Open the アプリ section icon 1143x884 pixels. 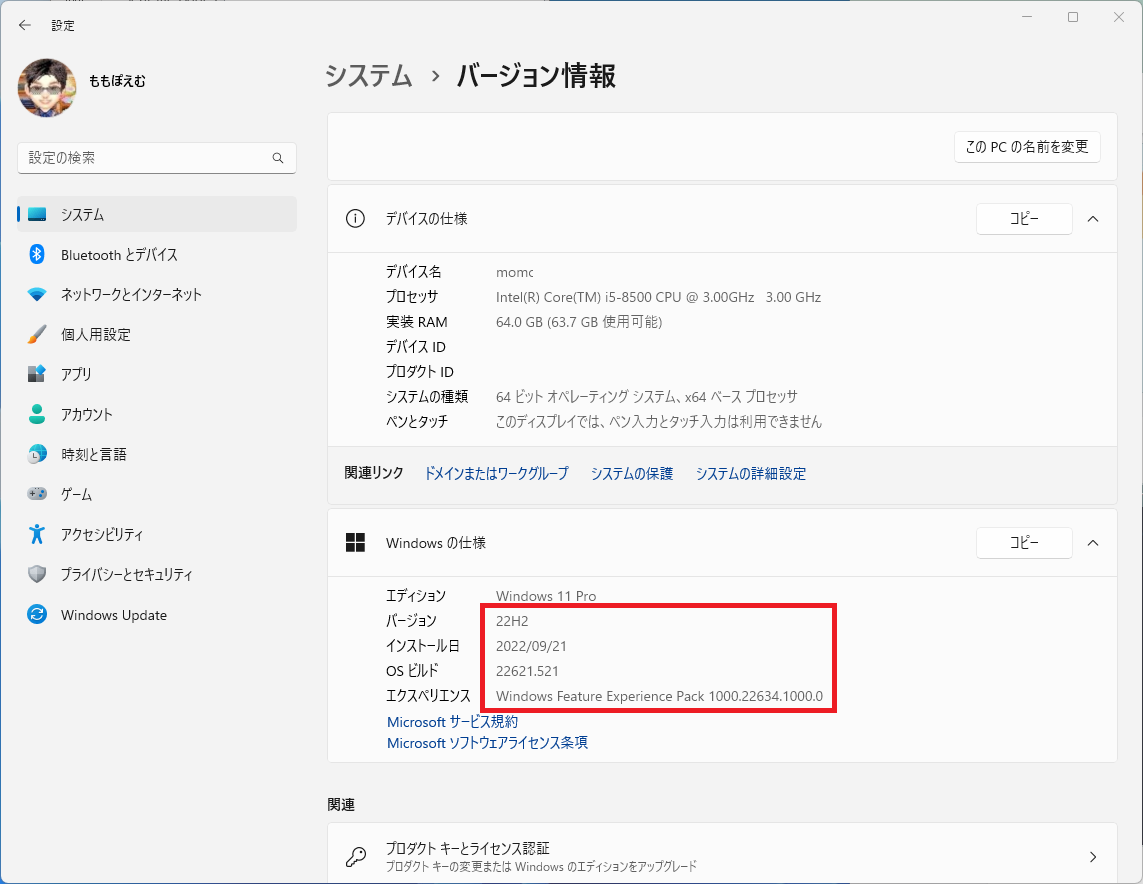pos(37,374)
